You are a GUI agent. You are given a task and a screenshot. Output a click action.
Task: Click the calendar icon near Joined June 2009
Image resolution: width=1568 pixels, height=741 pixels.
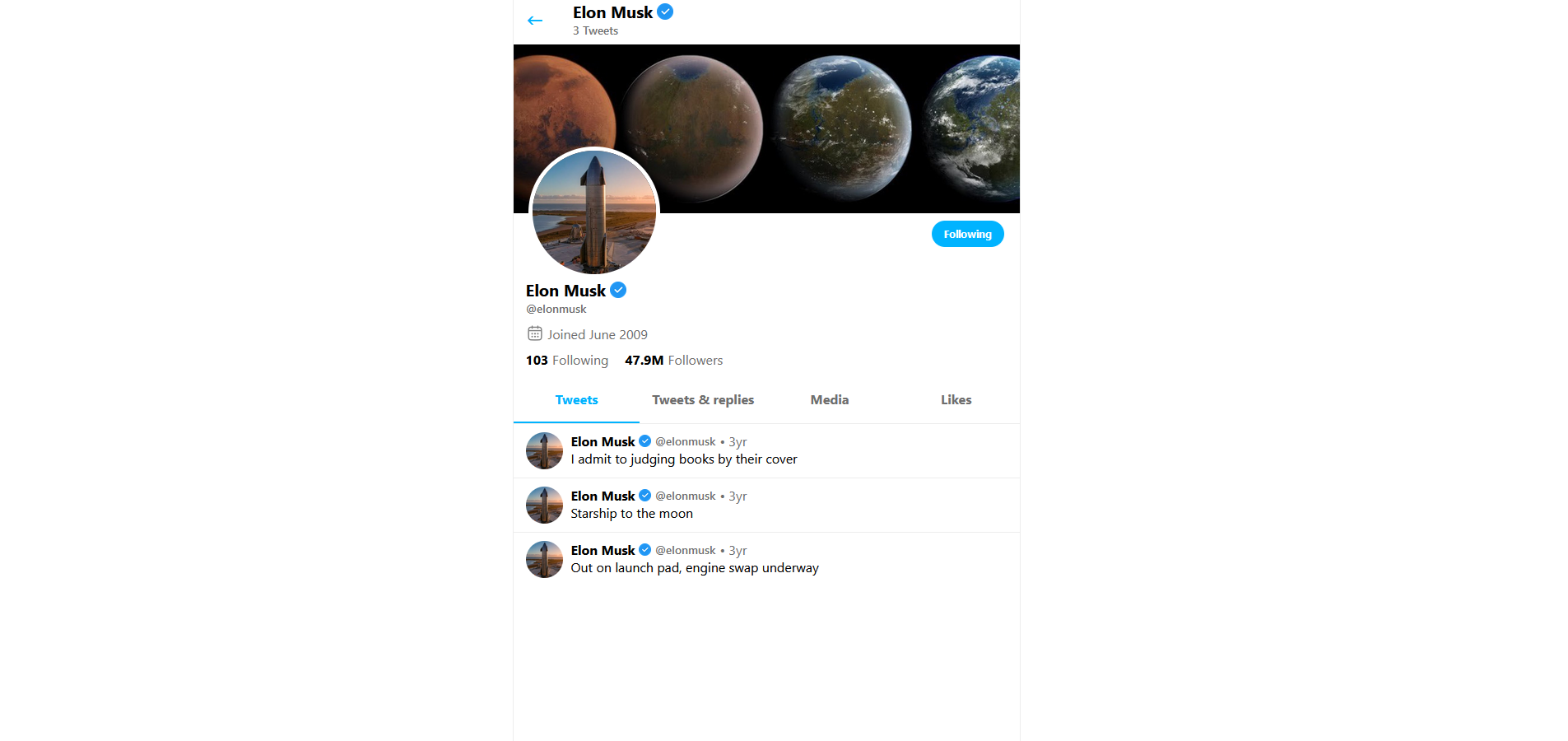tap(535, 333)
